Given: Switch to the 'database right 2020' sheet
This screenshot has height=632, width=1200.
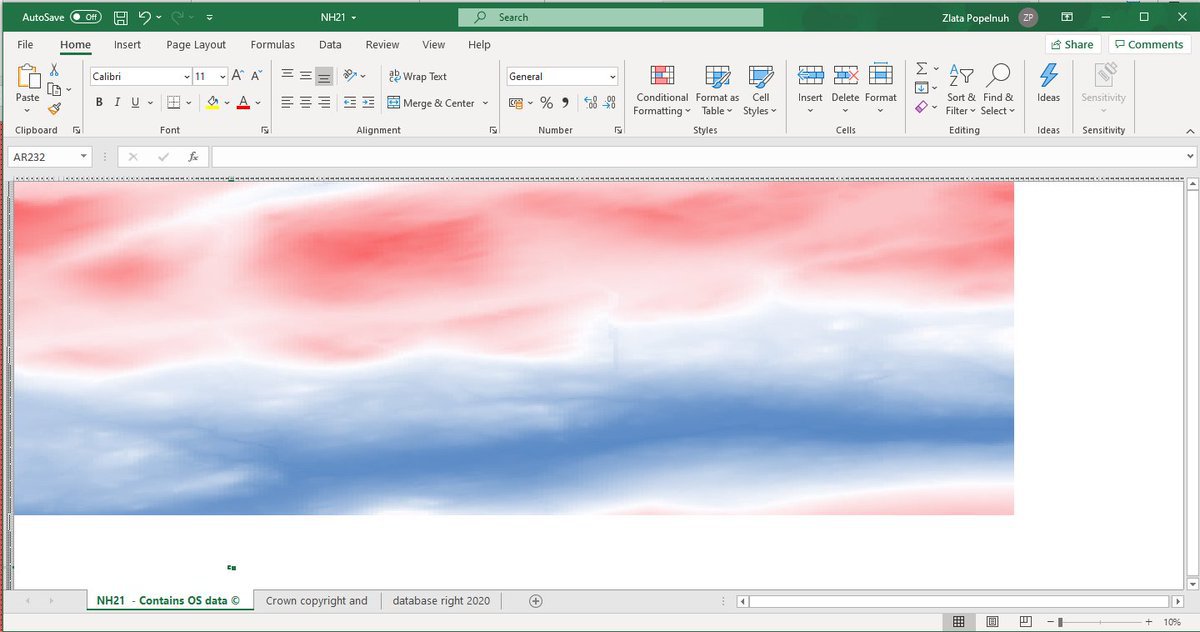Looking at the screenshot, I should click(441, 601).
